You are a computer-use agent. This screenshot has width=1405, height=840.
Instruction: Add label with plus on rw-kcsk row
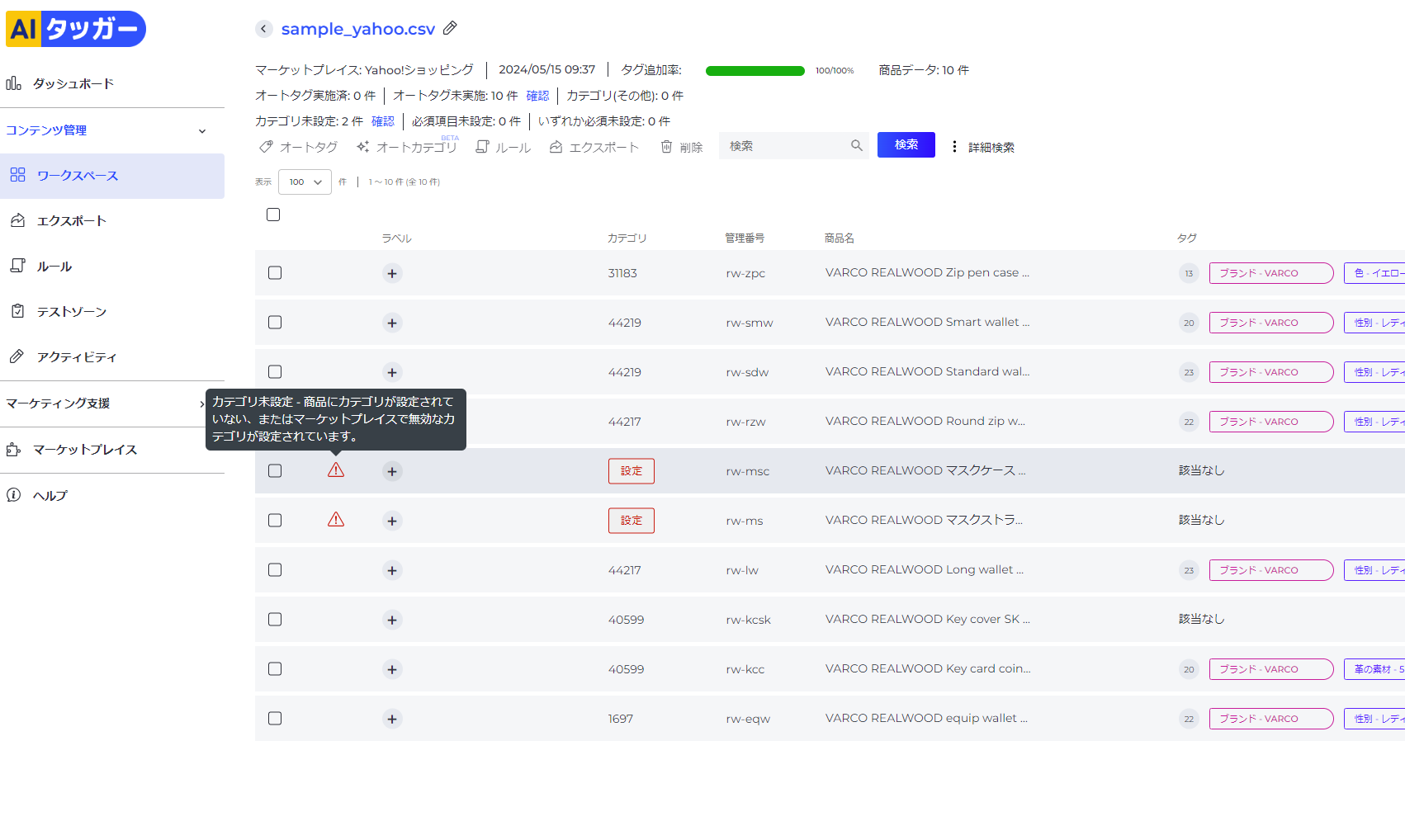click(x=392, y=620)
